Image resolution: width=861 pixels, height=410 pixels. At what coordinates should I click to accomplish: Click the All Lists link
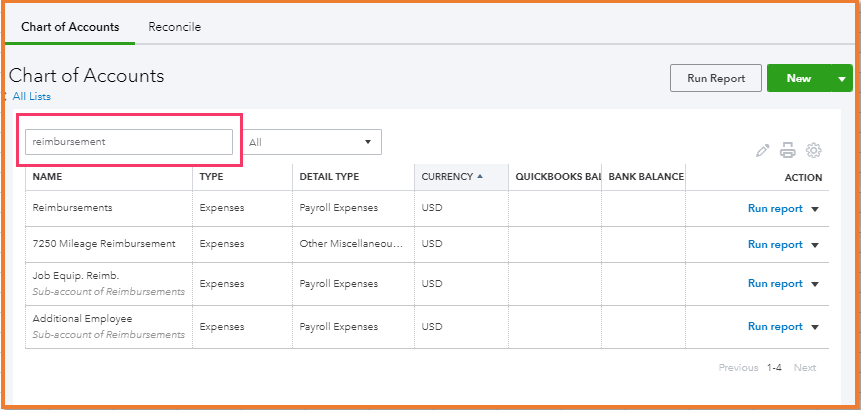pyautogui.click(x=31, y=97)
